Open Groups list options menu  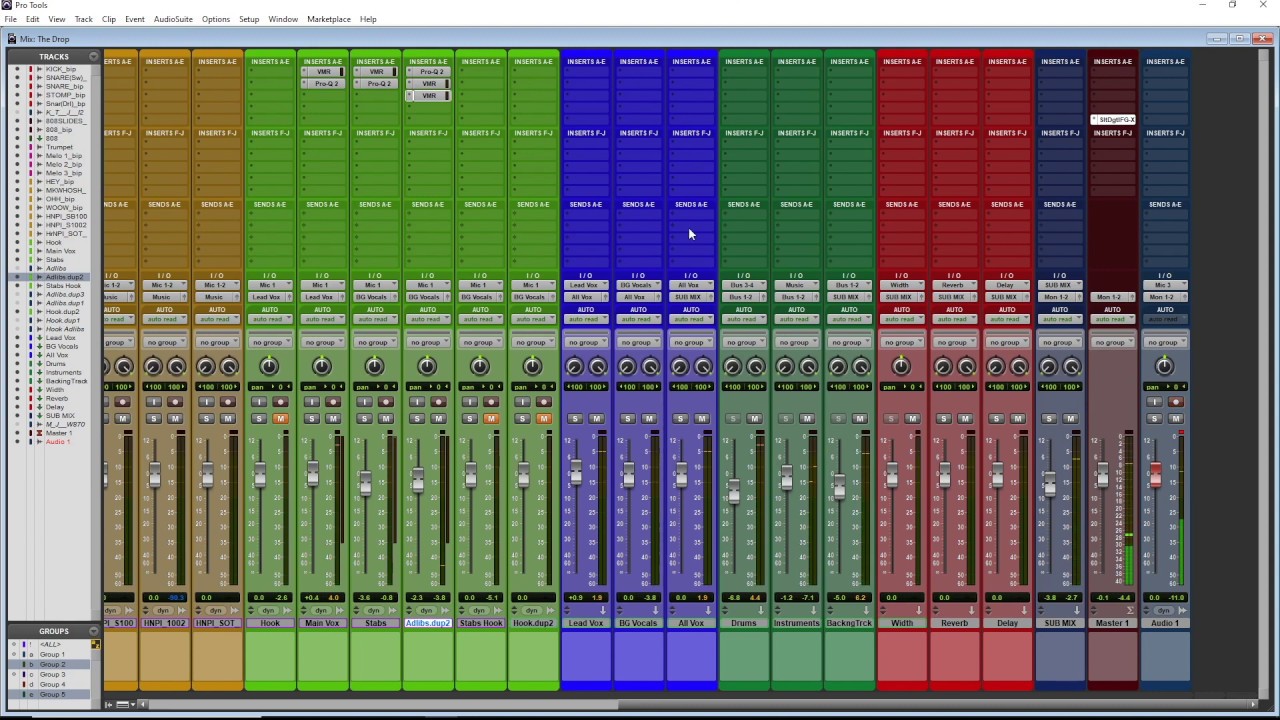coord(94,631)
